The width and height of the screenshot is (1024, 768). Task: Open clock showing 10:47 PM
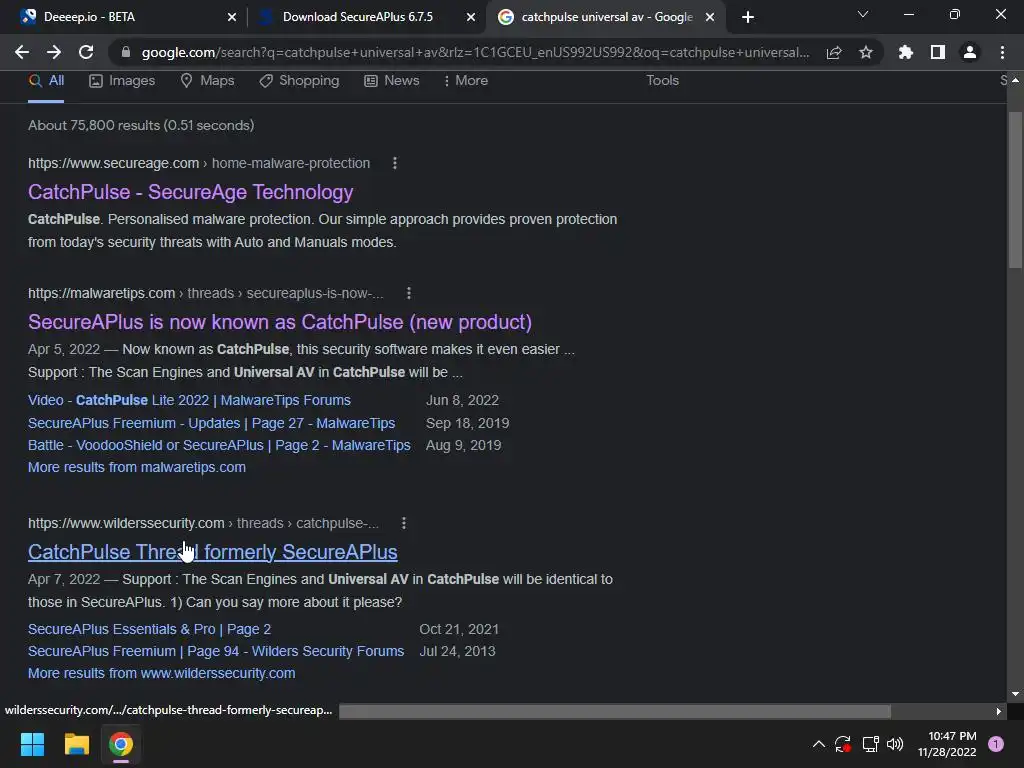click(947, 744)
